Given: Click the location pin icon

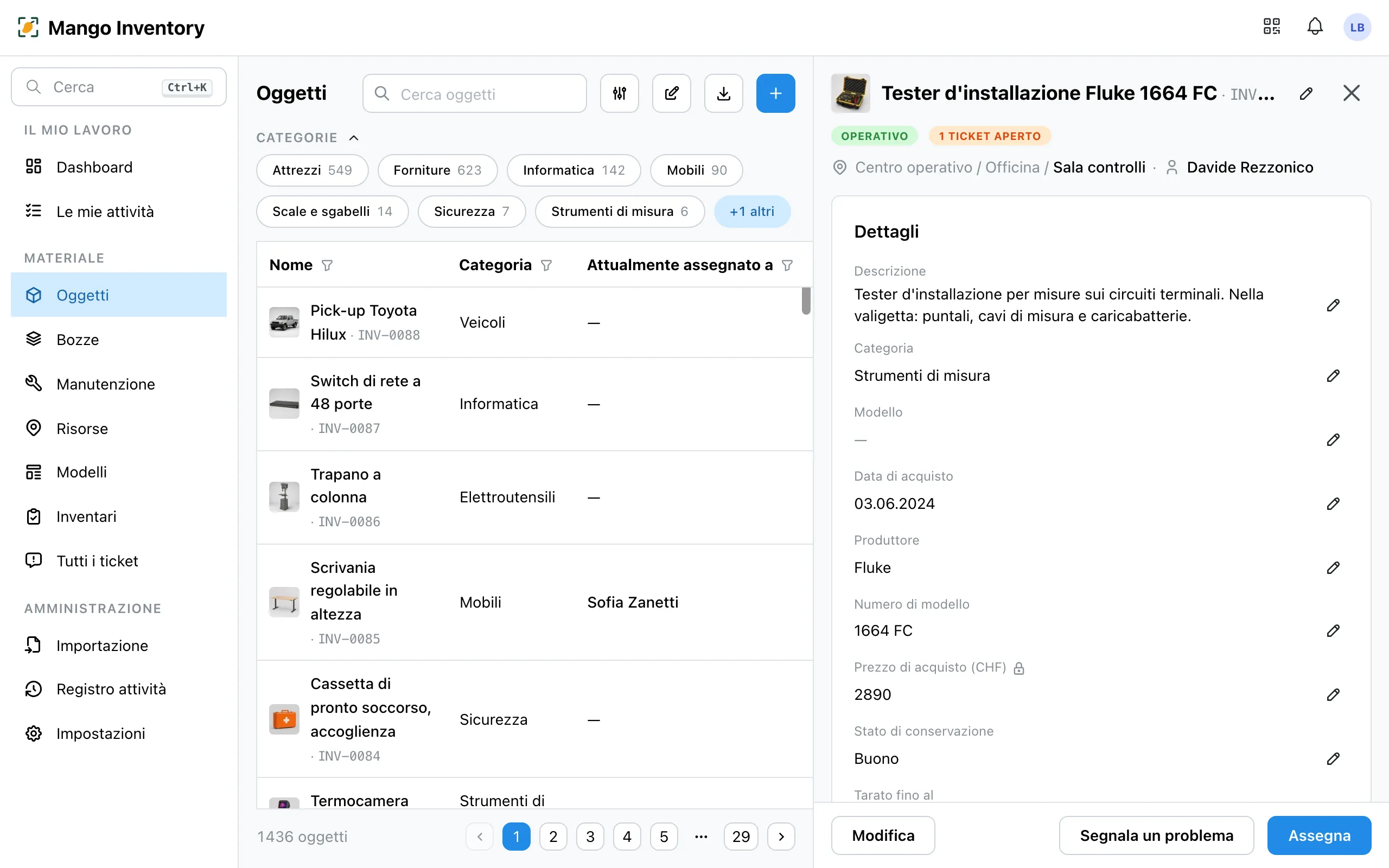Looking at the screenshot, I should point(840,167).
